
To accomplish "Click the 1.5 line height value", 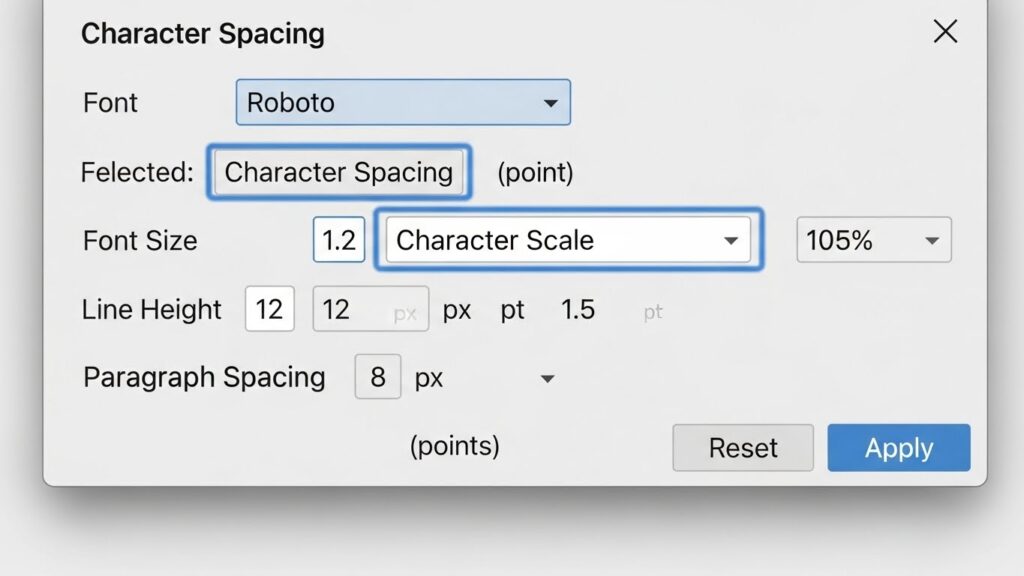I will pos(578,310).
